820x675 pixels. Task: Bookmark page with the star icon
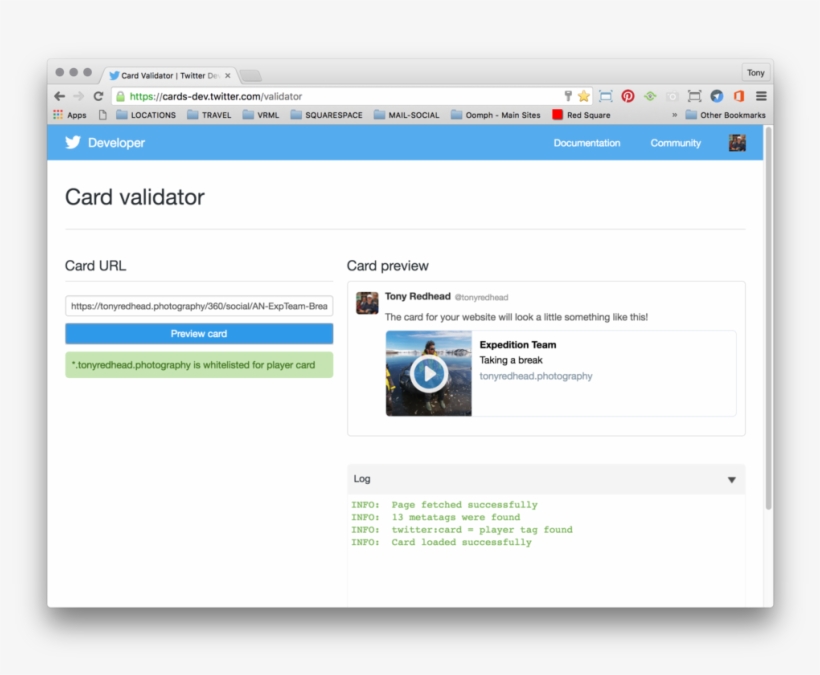584,96
